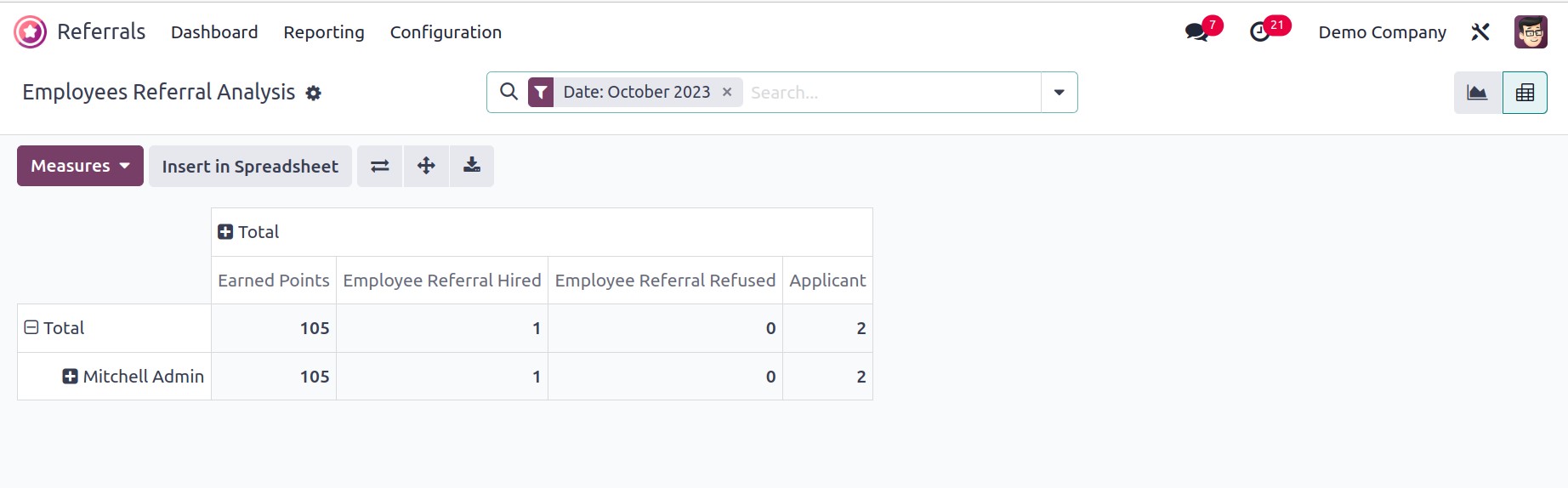The image size is (1568, 488).
Task: Click the expand all arrows icon
Action: pyautogui.click(x=426, y=166)
